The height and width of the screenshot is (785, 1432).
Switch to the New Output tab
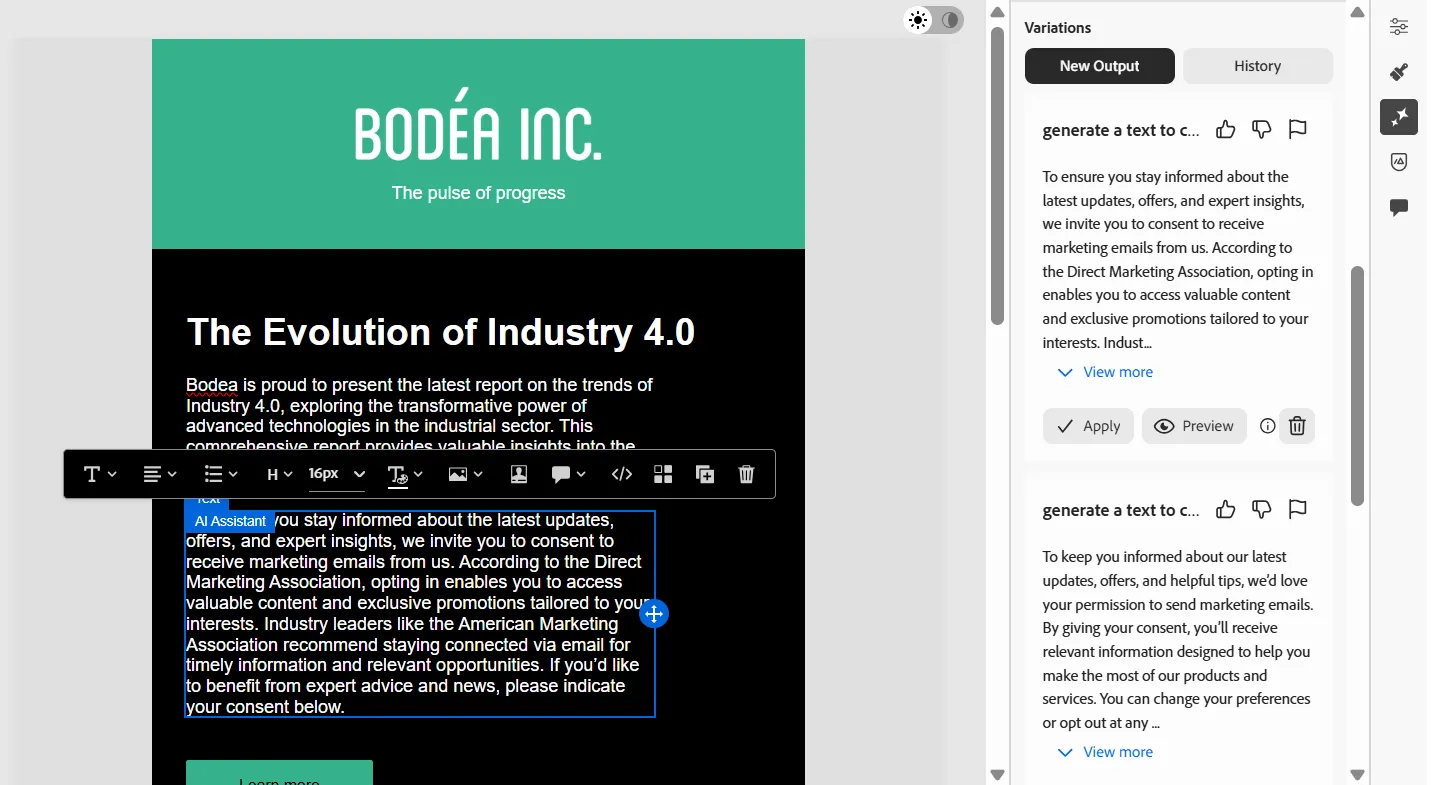1099,66
